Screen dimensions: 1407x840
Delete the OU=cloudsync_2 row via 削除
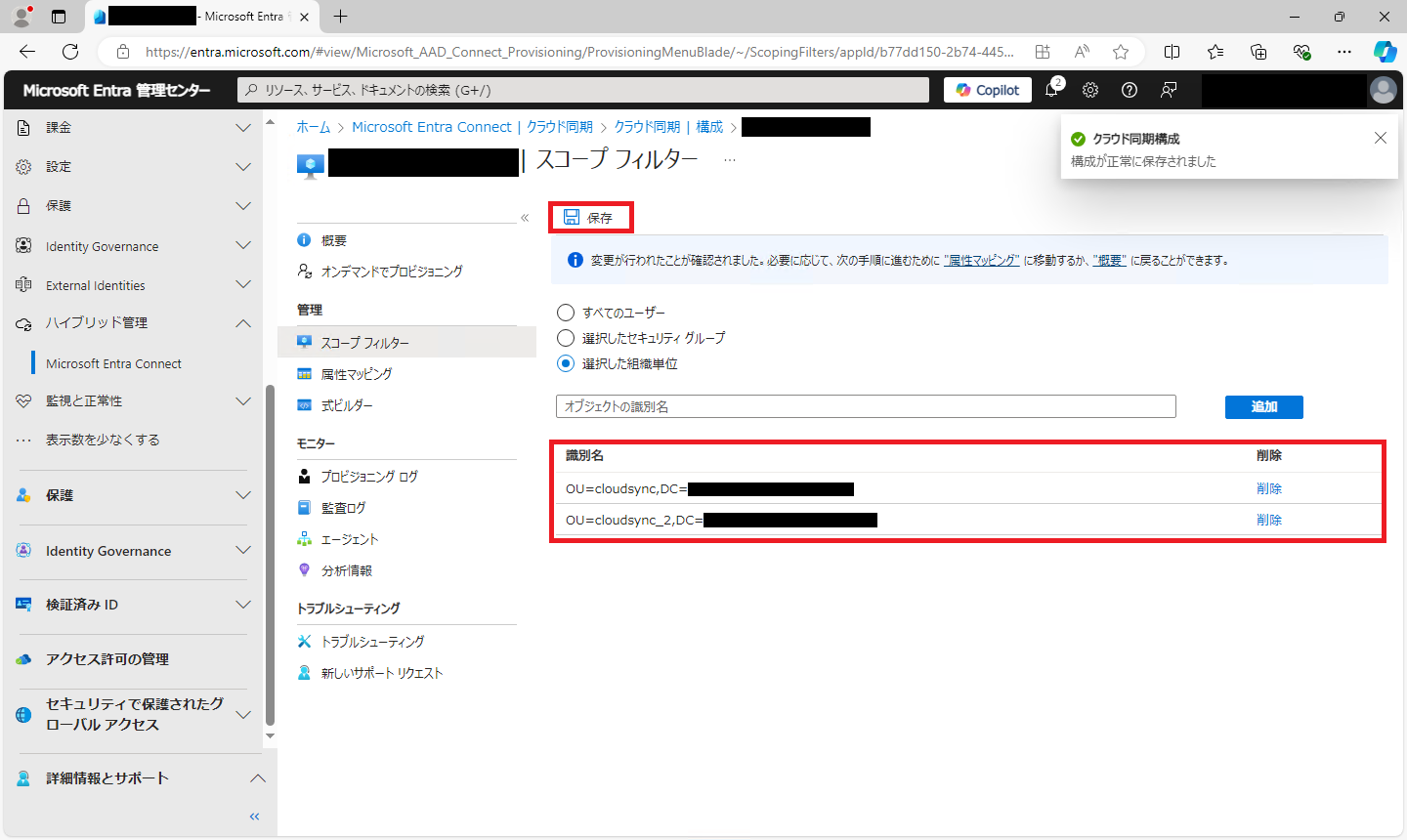tap(1269, 520)
